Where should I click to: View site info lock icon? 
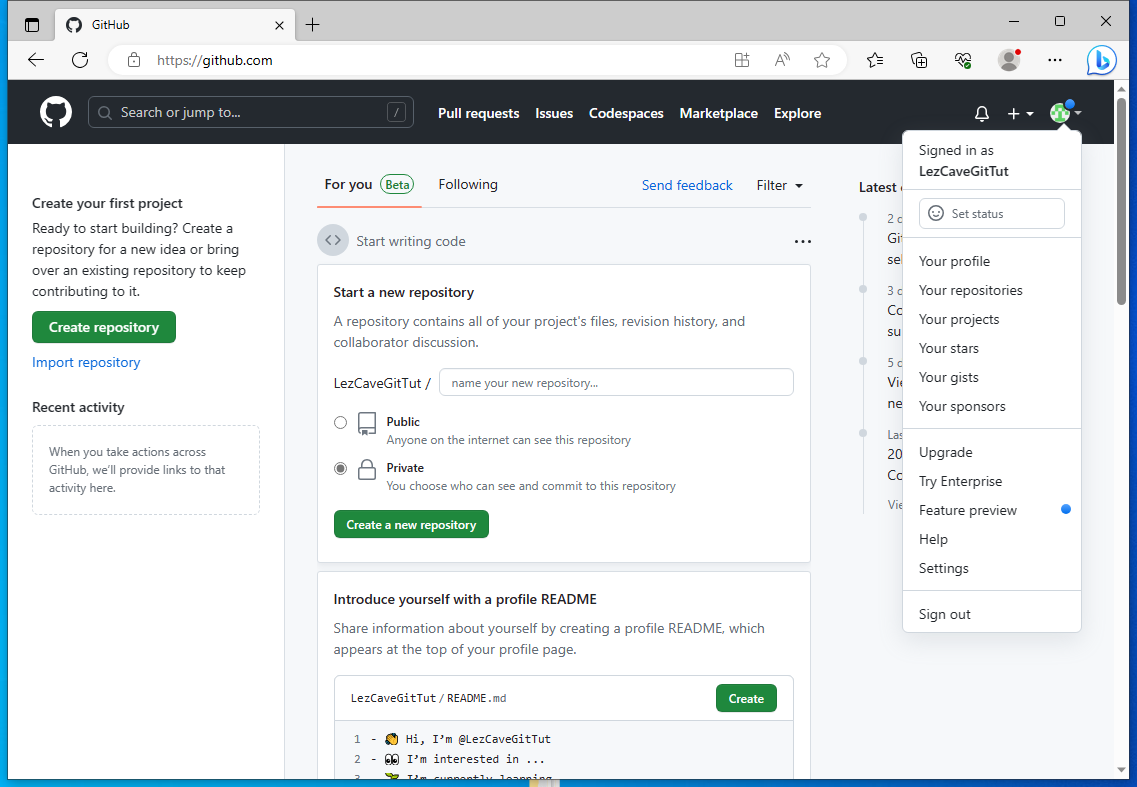tap(134, 60)
